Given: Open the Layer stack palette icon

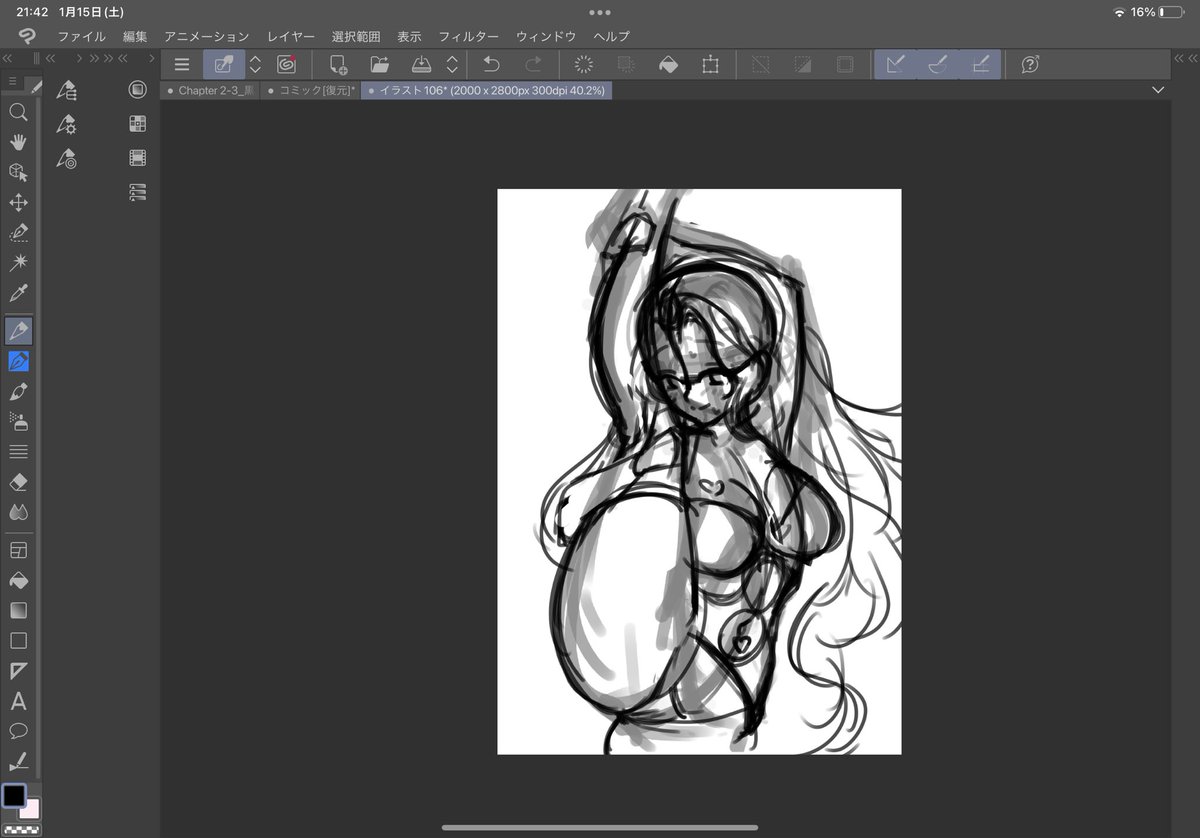Looking at the screenshot, I should [x=138, y=192].
